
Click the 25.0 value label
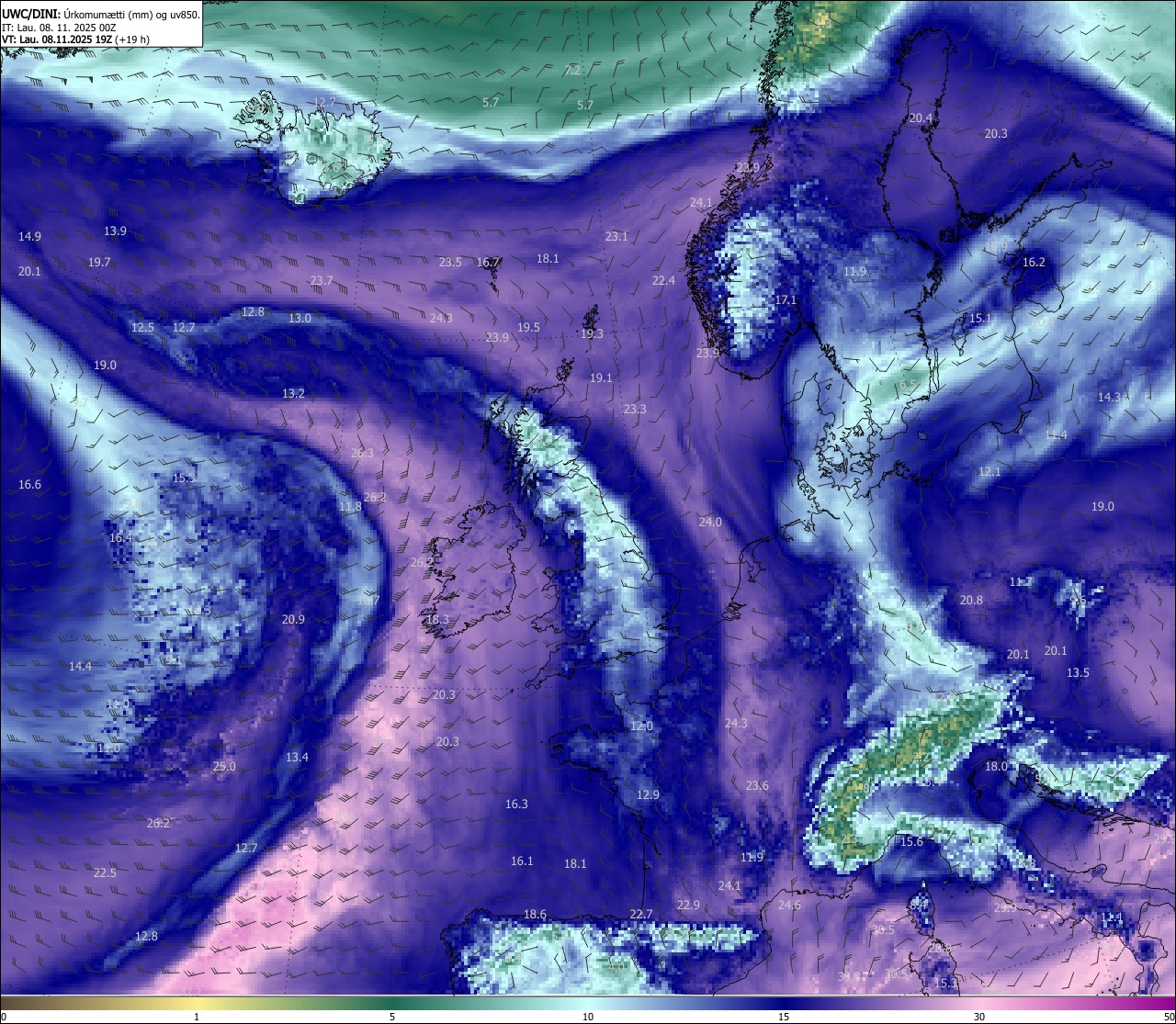click(x=224, y=766)
